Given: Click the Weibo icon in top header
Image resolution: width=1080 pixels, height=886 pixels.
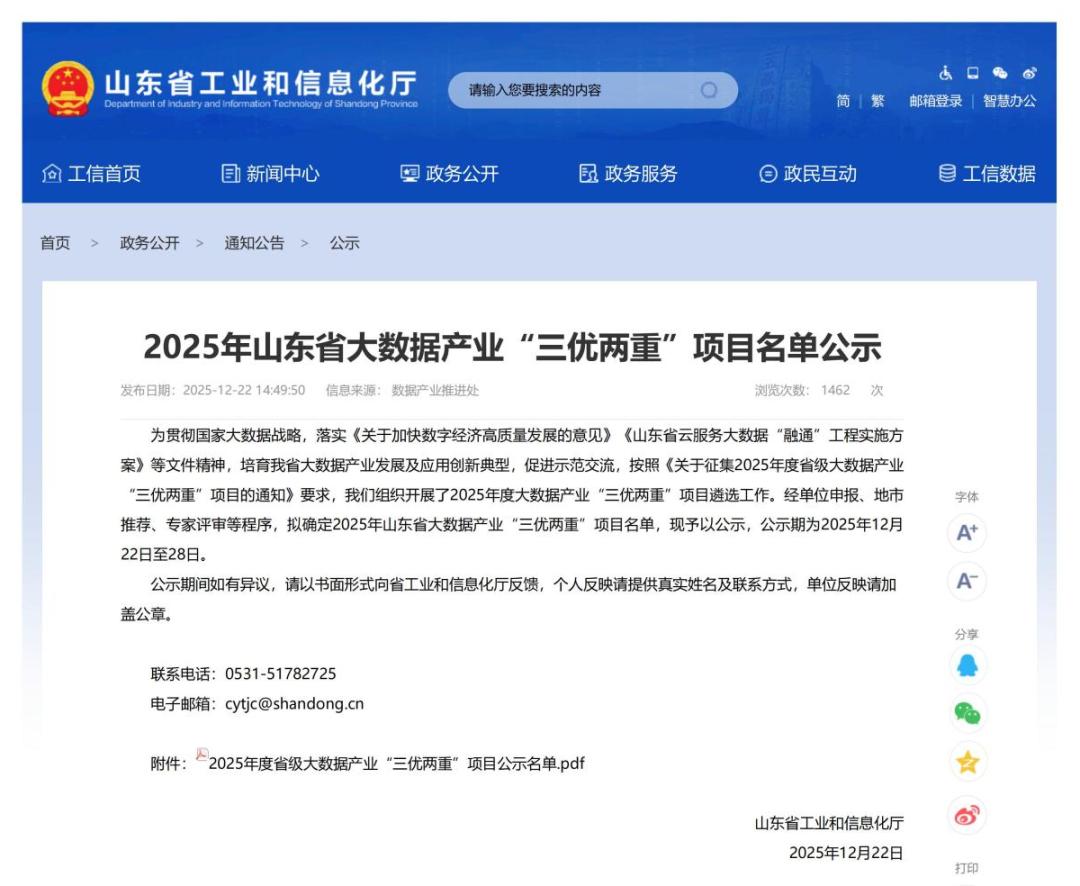Looking at the screenshot, I should 1028,73.
